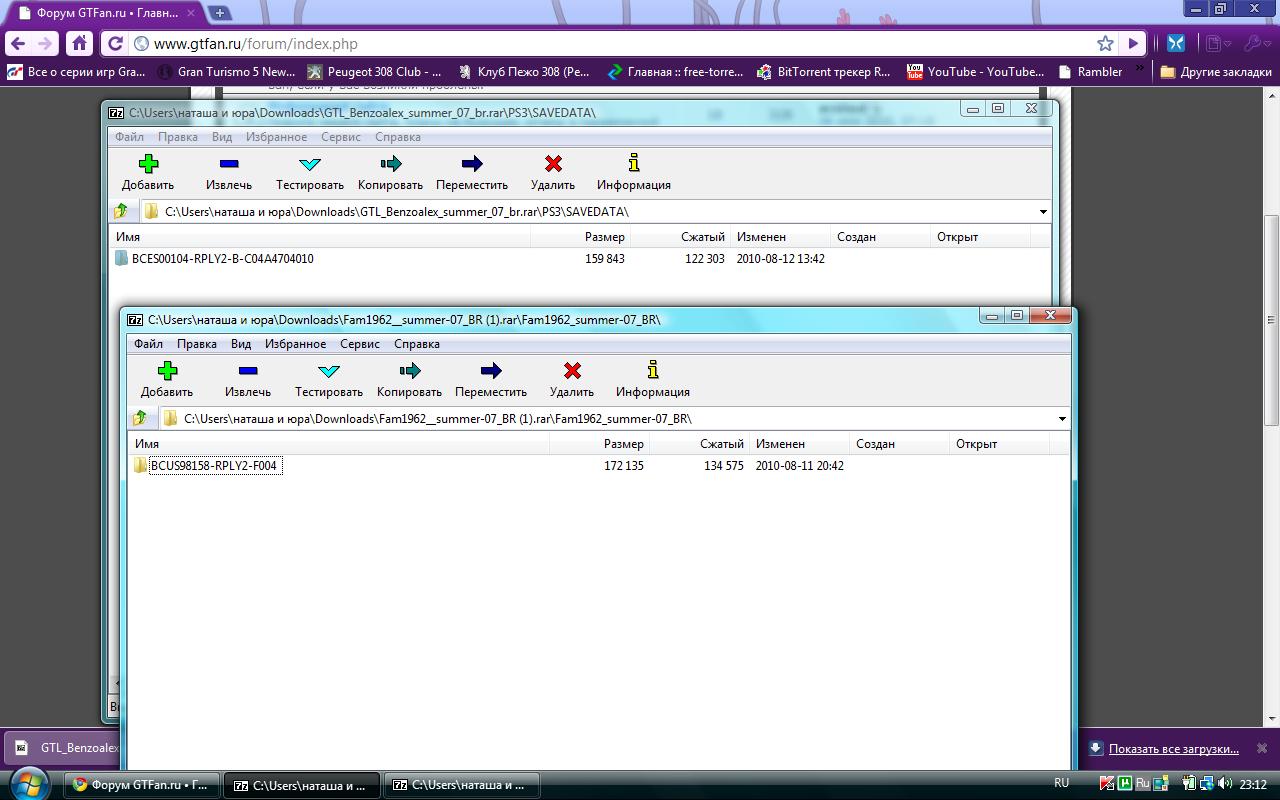Go up one folder in front 7-Zip window
The height and width of the screenshot is (800, 1280).
[x=140, y=418]
